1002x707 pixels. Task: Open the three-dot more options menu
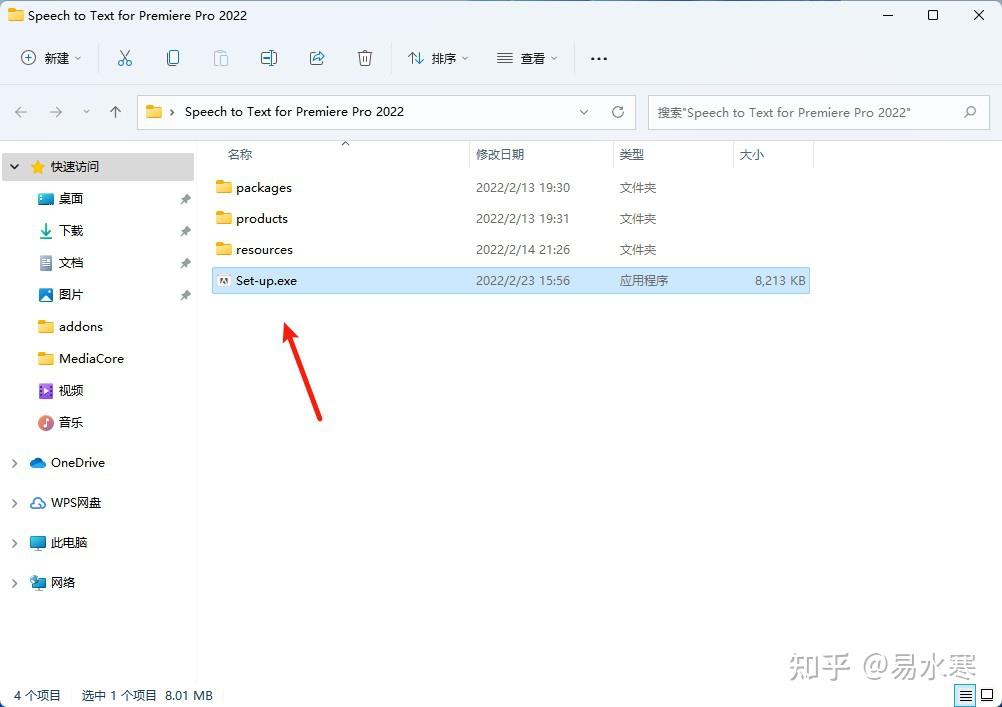click(x=599, y=59)
